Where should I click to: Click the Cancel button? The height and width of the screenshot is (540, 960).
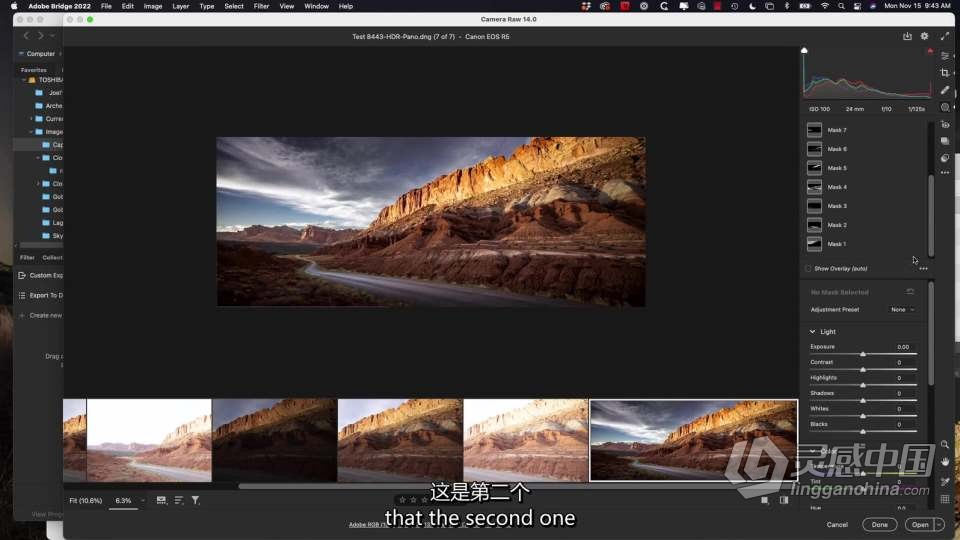pos(837,525)
